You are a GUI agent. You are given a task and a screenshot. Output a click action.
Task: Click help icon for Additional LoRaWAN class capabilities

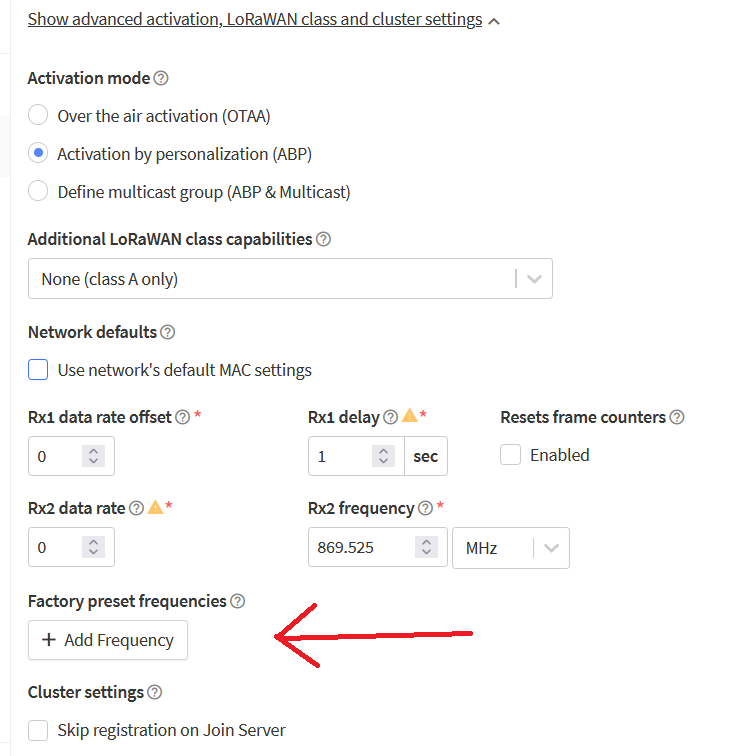coord(323,239)
